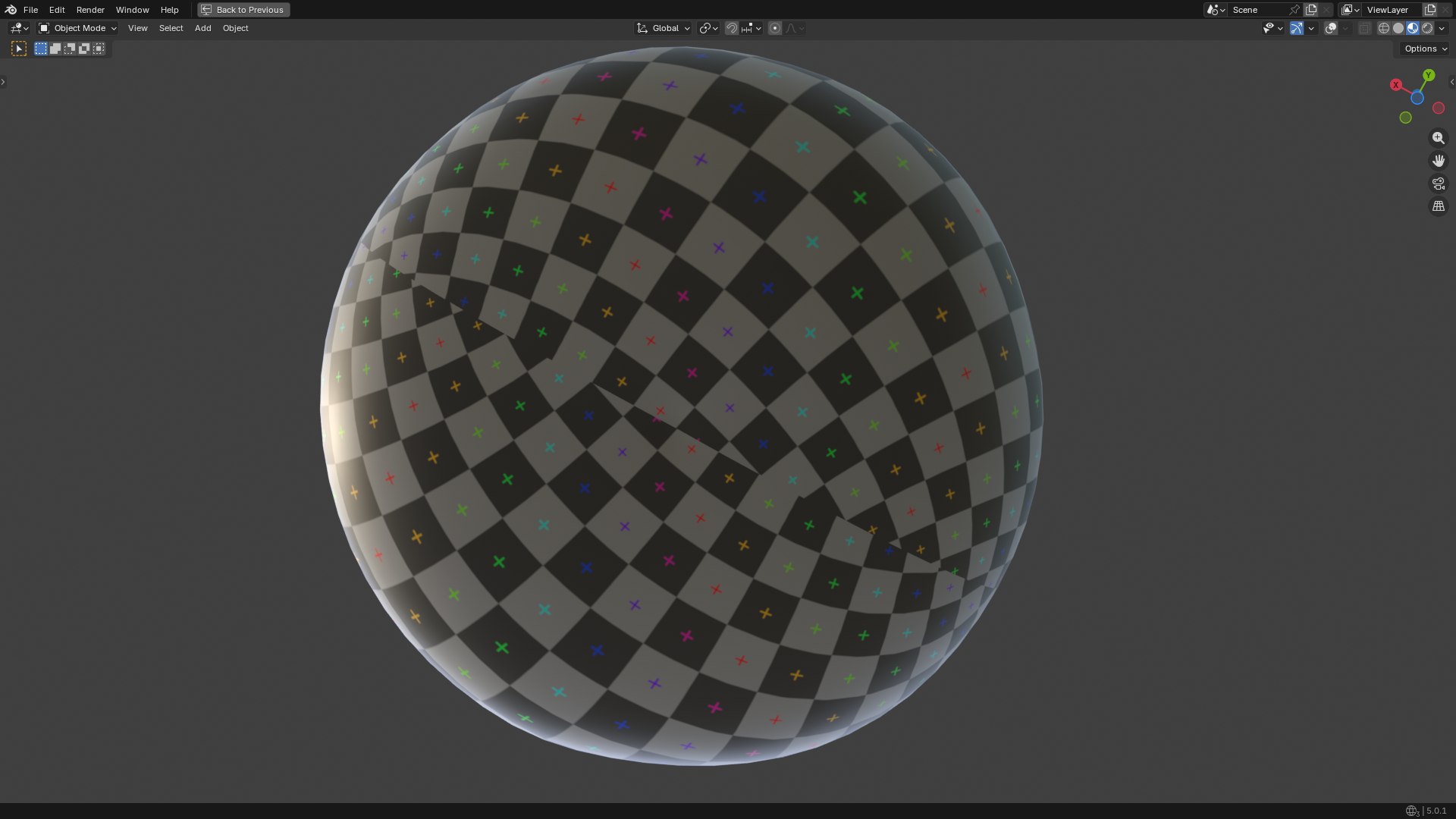Open the pivot point dropdown

708,28
